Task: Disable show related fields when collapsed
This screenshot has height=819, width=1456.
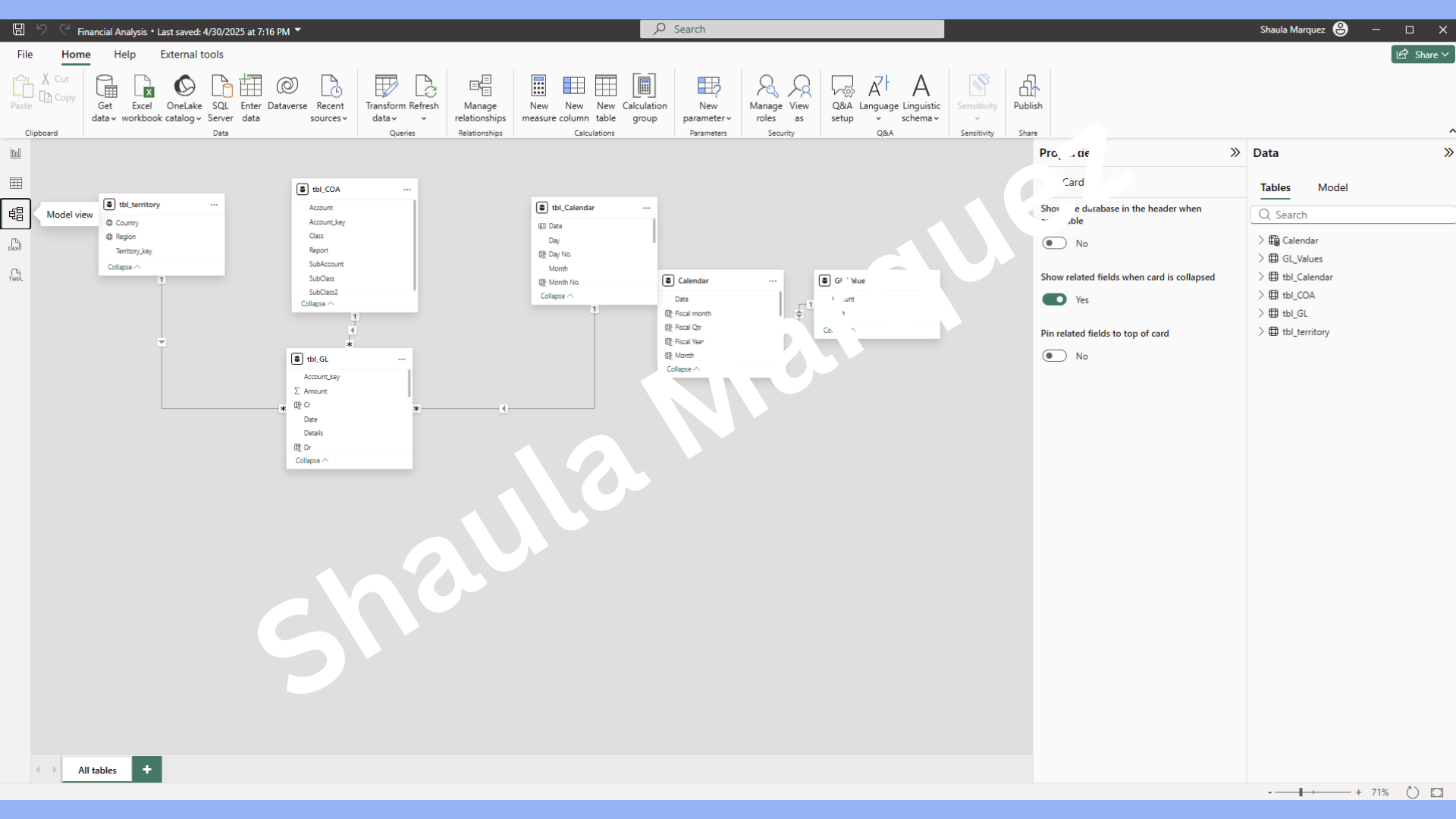Action: coord(1054,300)
